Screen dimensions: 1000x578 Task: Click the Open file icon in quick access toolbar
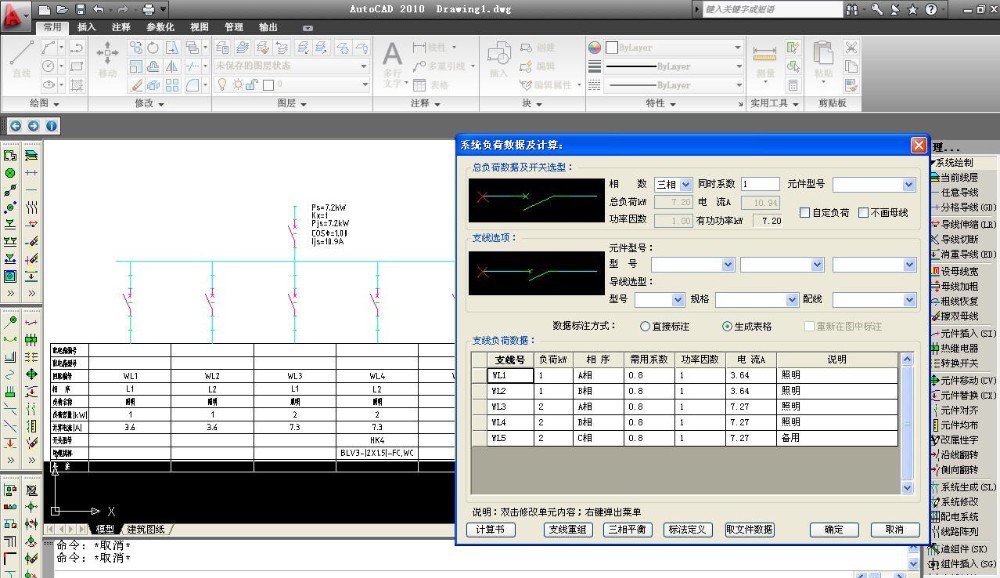pyautogui.click(x=62, y=9)
